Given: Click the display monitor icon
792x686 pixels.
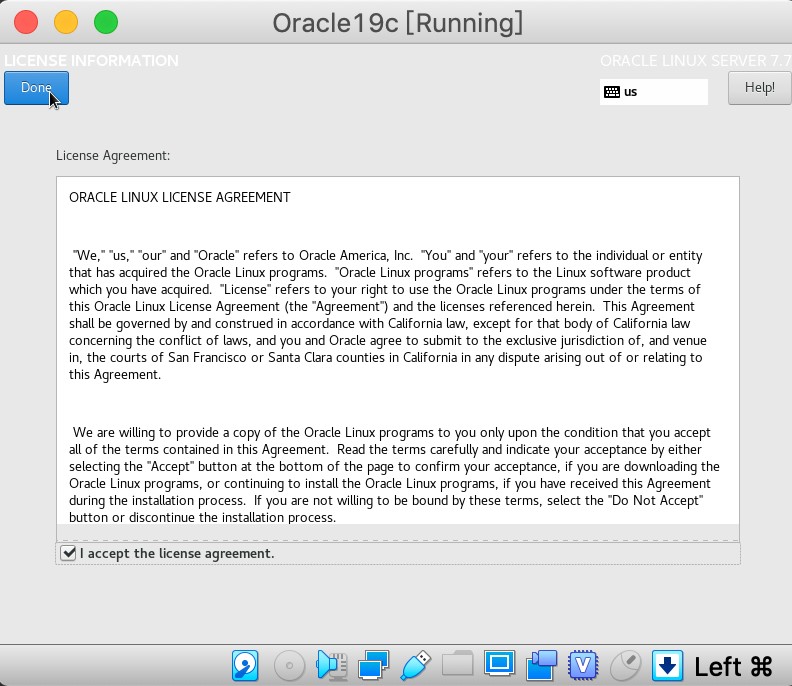Looking at the screenshot, I should [500, 663].
